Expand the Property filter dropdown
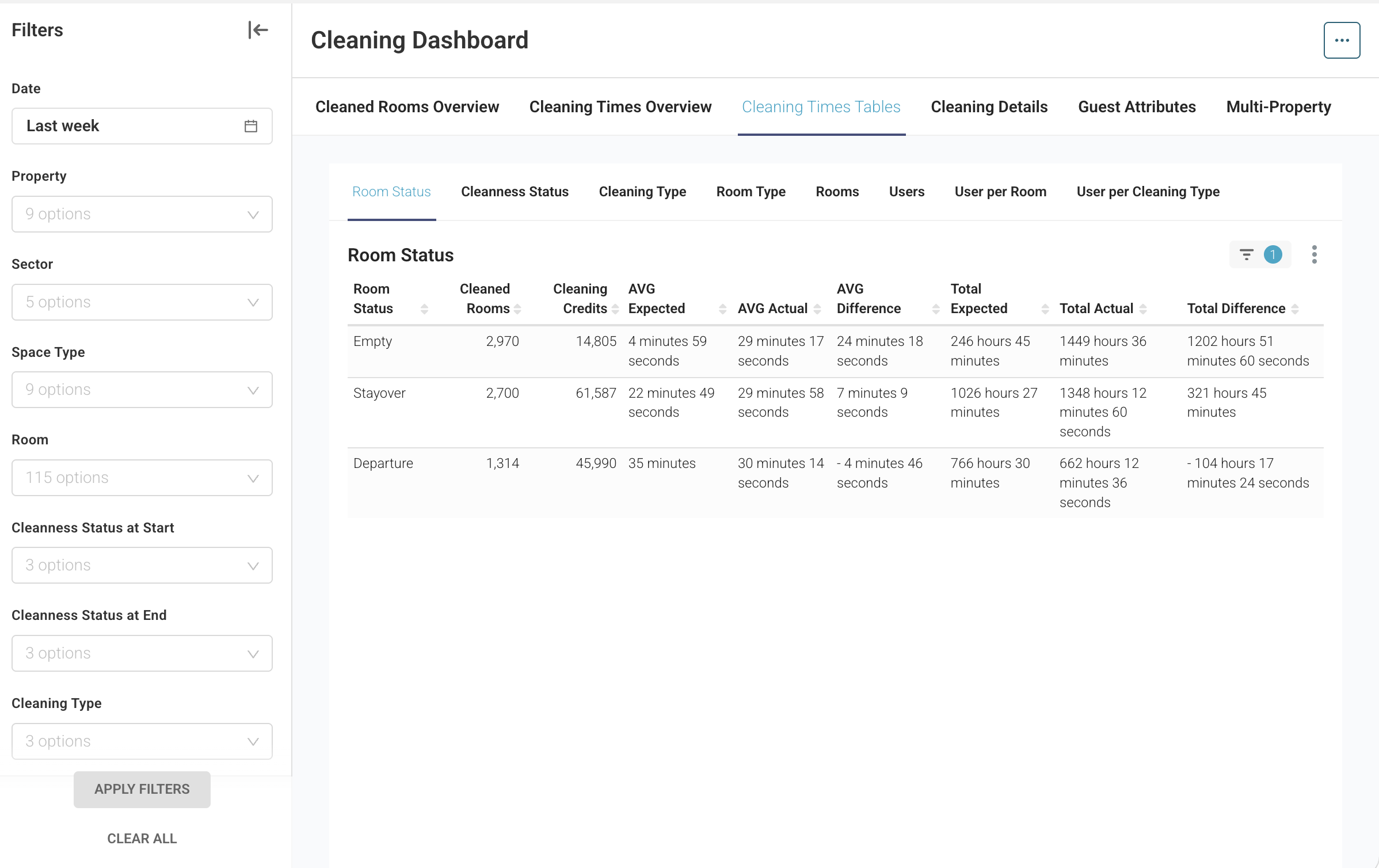 click(x=142, y=214)
